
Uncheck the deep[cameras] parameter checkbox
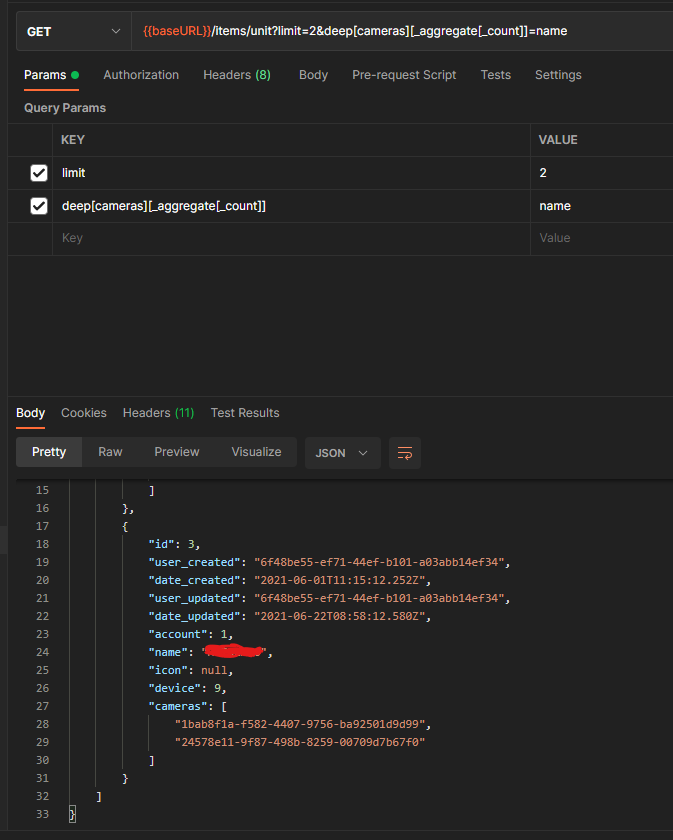pos(39,206)
